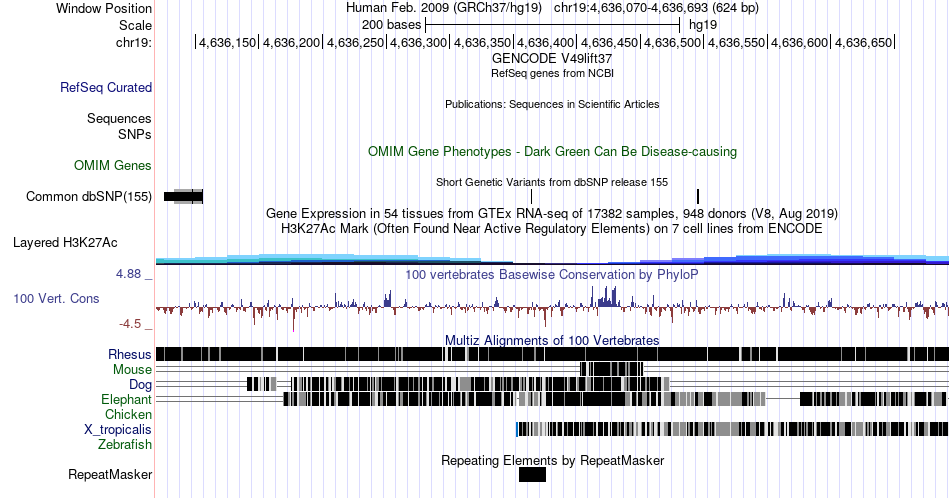
Task: Click the Sequences track label
Action: point(119,118)
